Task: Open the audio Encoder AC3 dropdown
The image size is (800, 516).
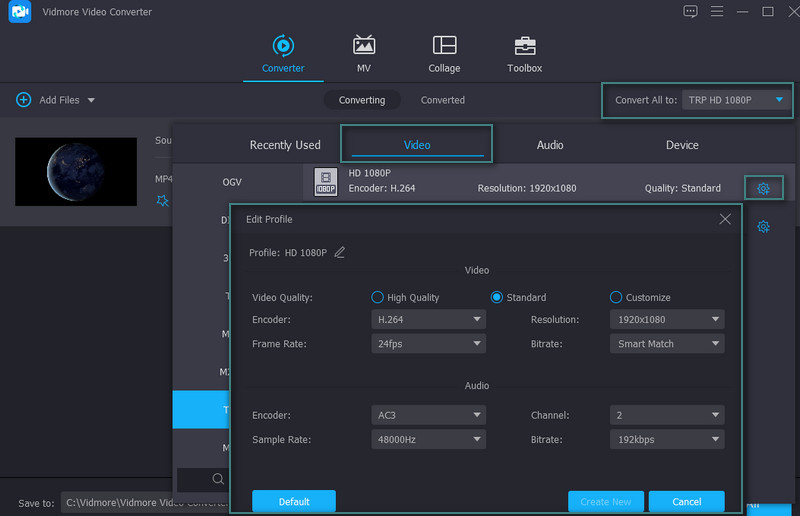Action: pyautogui.click(x=429, y=415)
